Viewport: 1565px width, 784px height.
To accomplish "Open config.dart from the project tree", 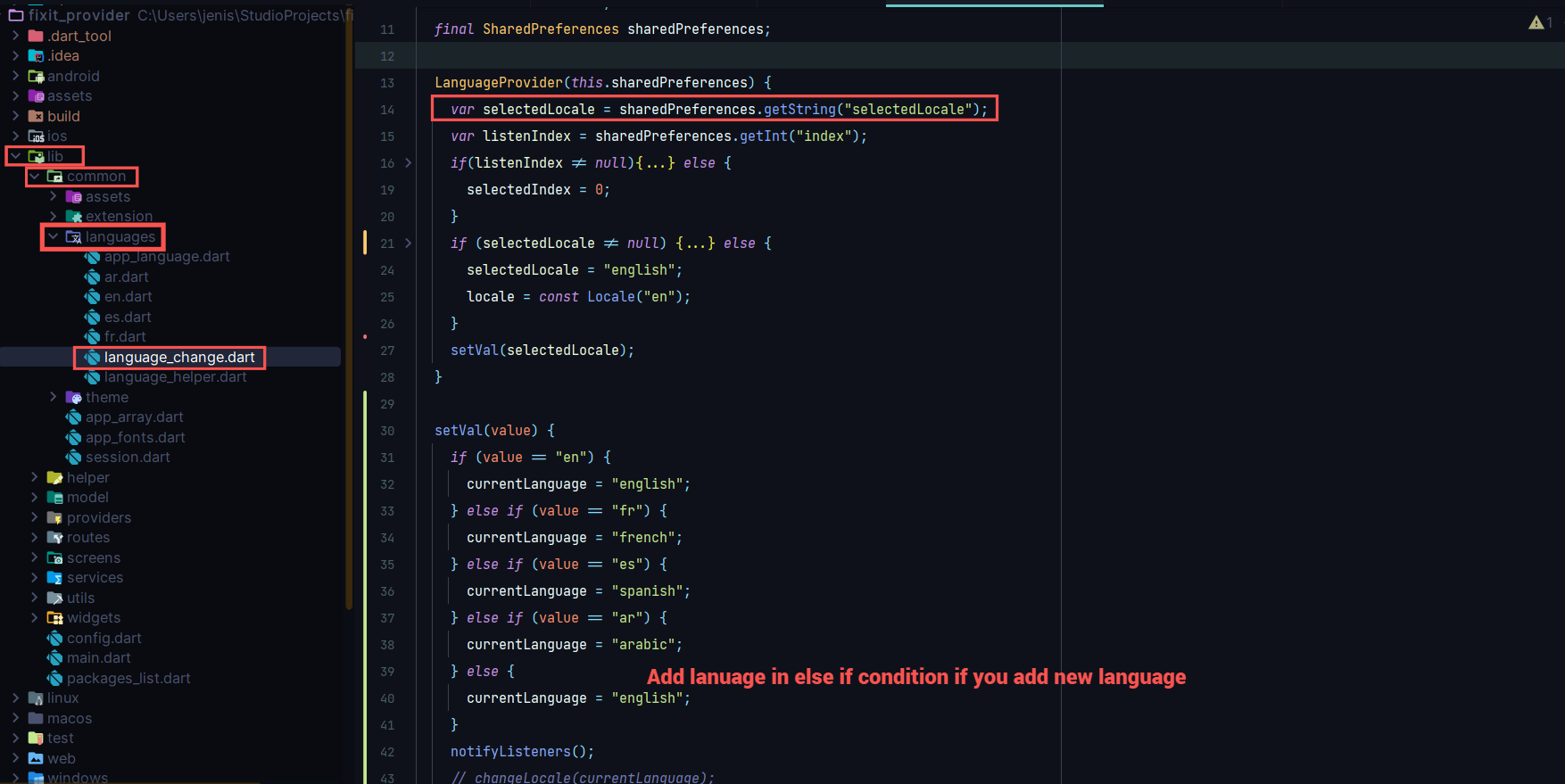I will [x=104, y=639].
